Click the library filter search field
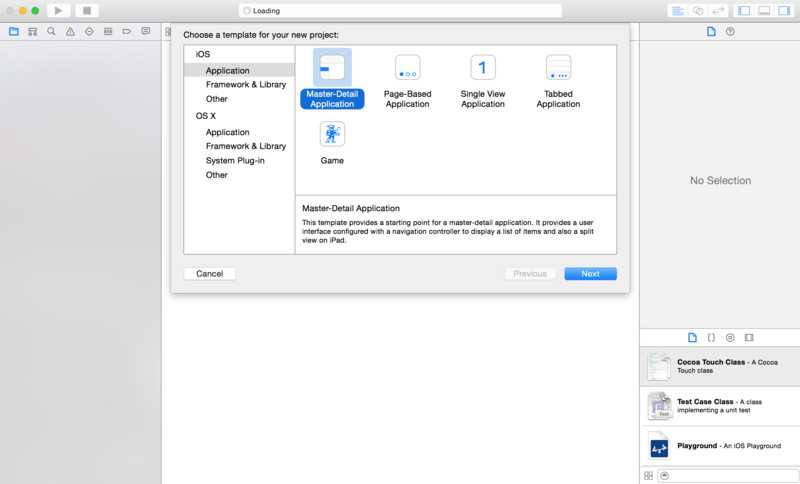The height and width of the screenshot is (484, 800). [728, 476]
